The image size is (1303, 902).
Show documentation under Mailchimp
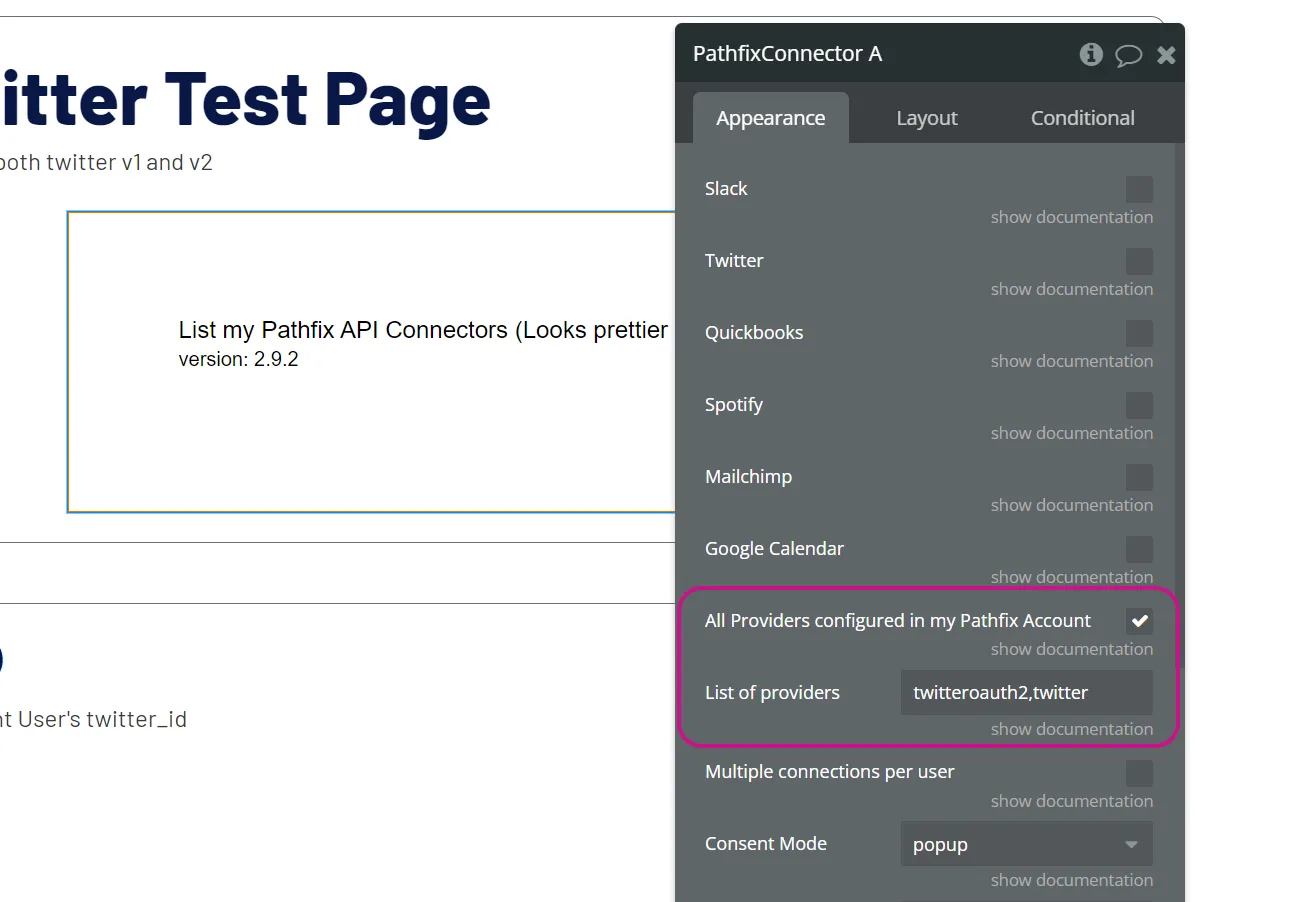tap(1072, 505)
